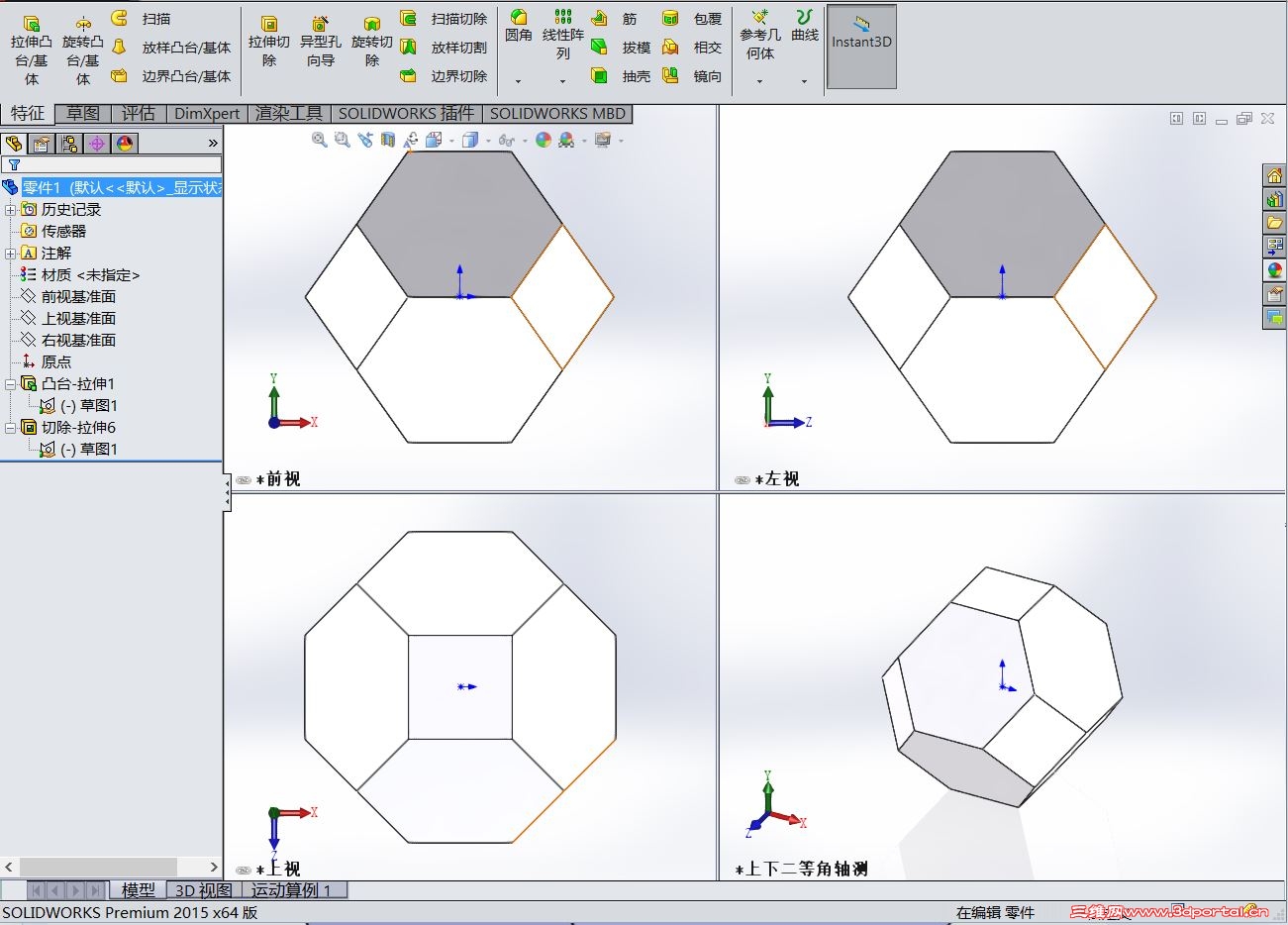The height and width of the screenshot is (925, 1288).
Task: Click the 扫描切除 swept cut tool
Action: click(443, 19)
